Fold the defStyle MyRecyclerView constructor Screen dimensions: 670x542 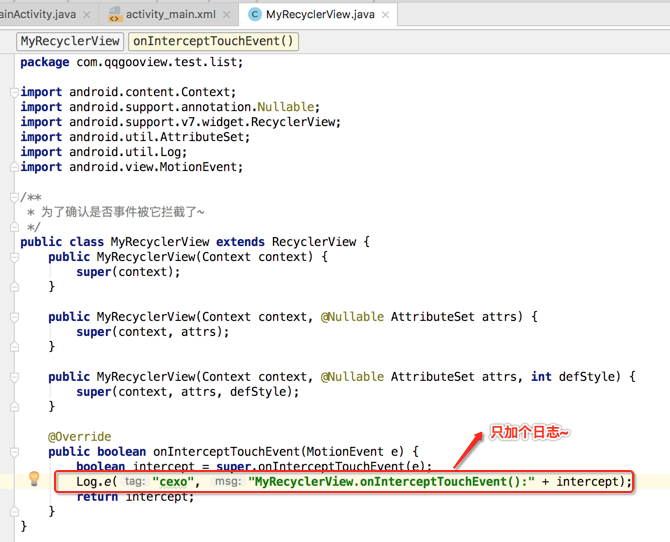[14, 377]
